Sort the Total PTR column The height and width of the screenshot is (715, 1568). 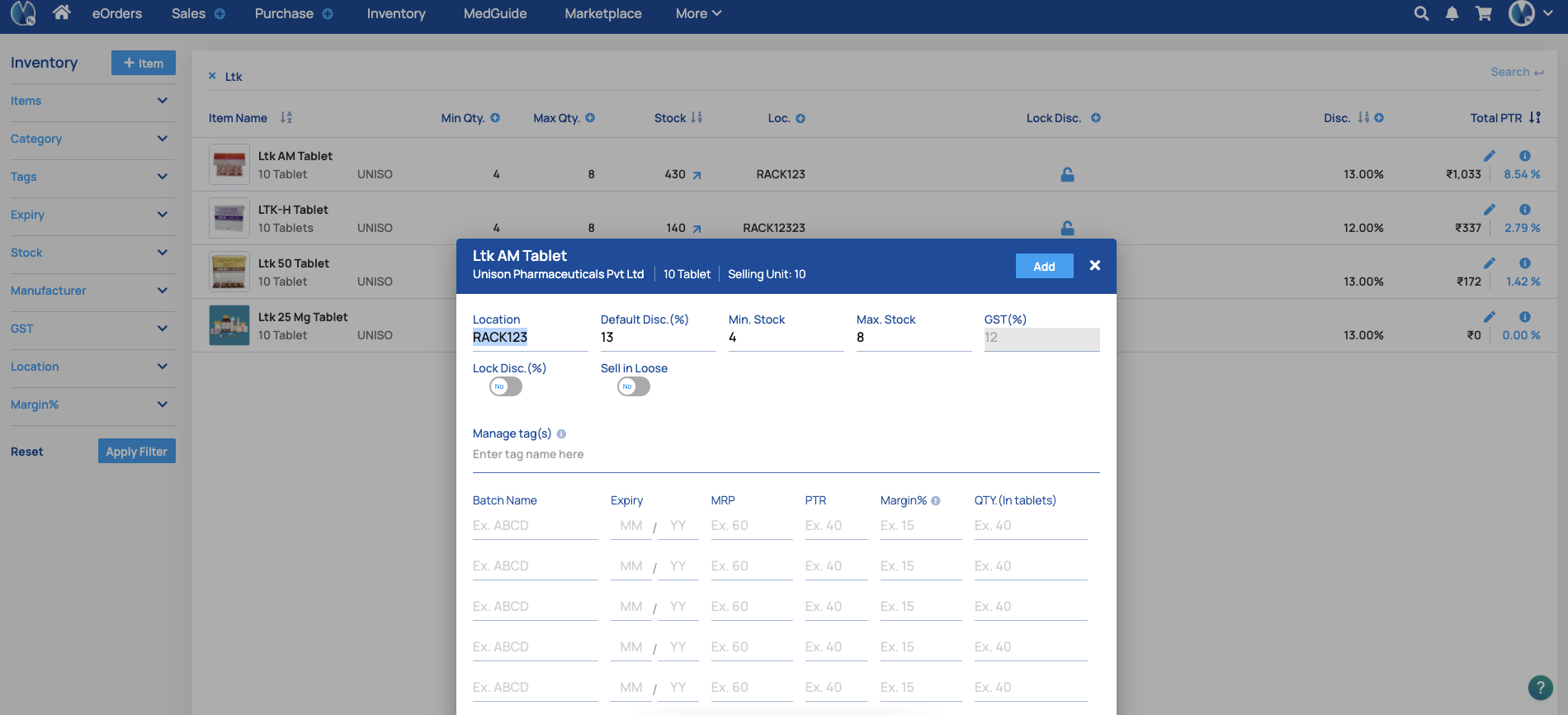pyautogui.click(x=1535, y=117)
